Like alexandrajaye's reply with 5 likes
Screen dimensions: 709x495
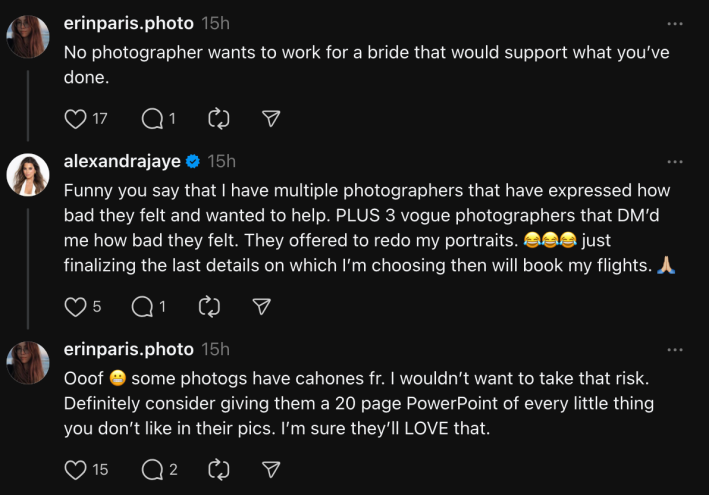(x=76, y=307)
